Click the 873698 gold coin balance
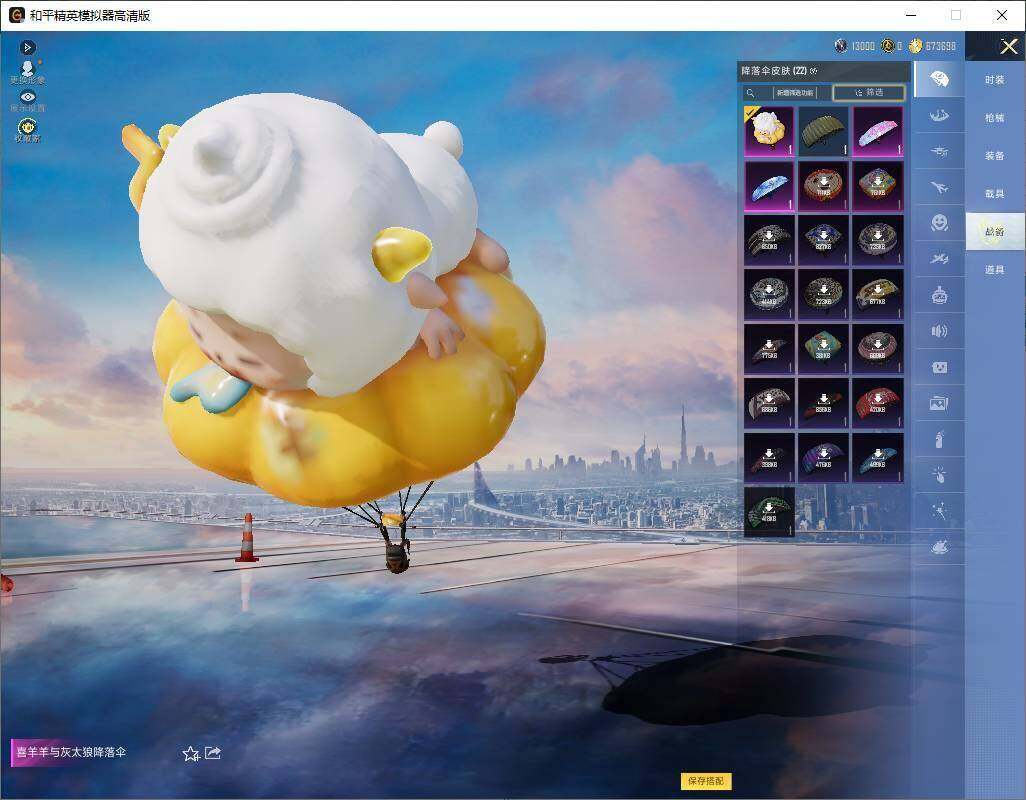 [x=933, y=46]
